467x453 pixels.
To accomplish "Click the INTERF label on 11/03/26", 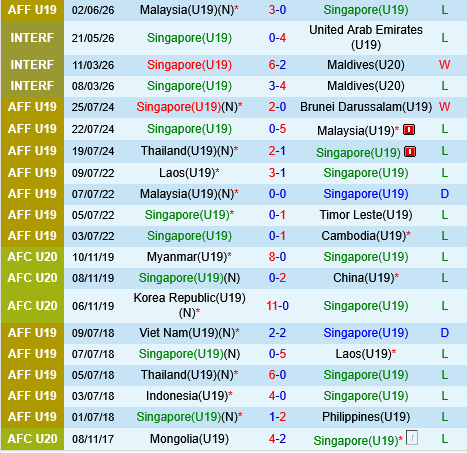I will [32, 65].
